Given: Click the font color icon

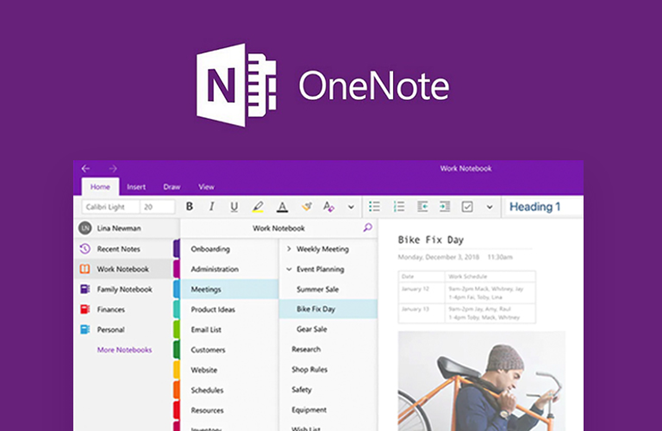Looking at the screenshot, I should pyautogui.click(x=282, y=207).
